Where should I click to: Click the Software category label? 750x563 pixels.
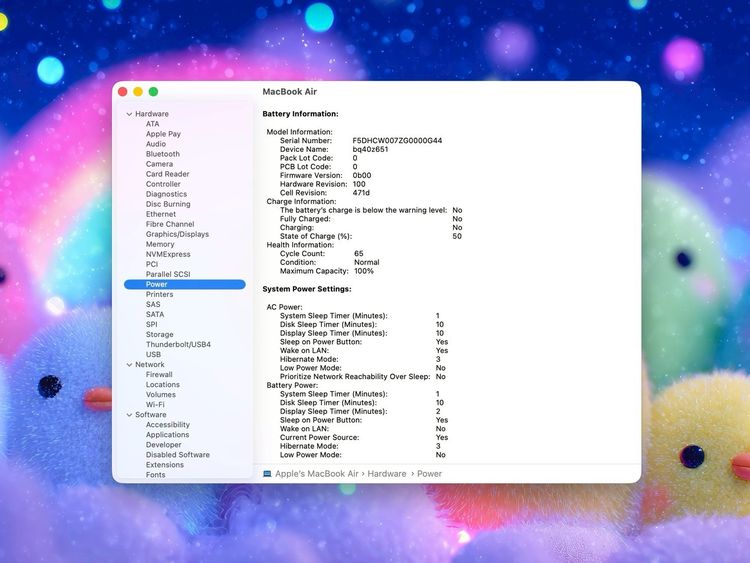151,415
